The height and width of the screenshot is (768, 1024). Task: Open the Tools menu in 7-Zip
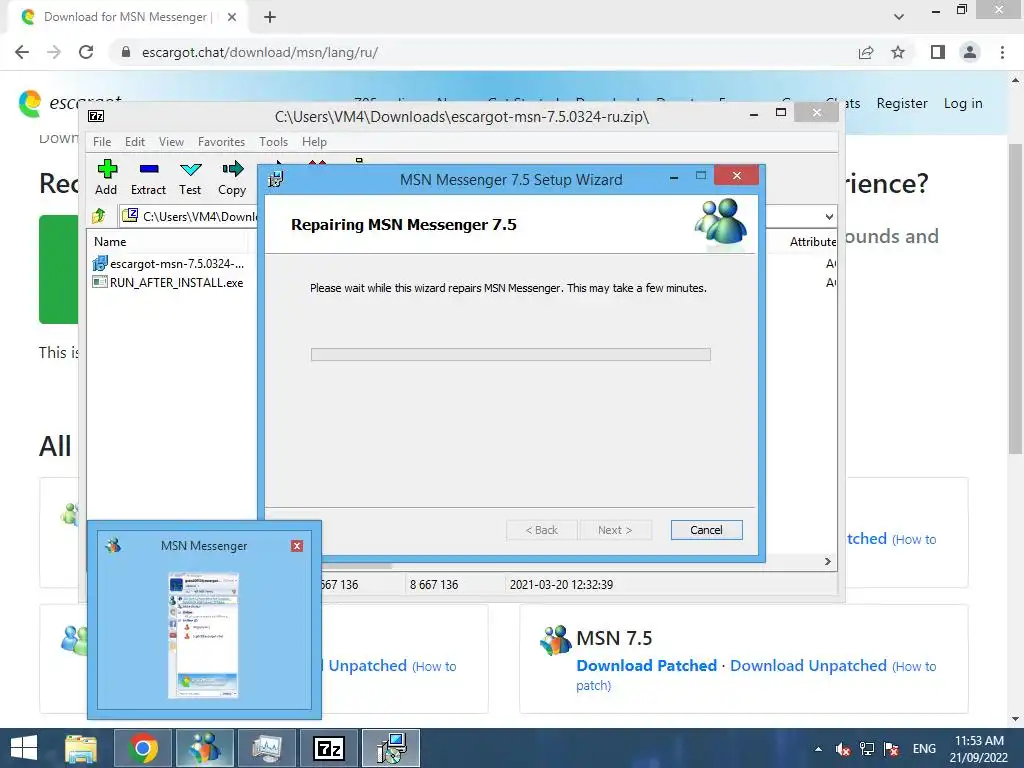pyautogui.click(x=273, y=142)
